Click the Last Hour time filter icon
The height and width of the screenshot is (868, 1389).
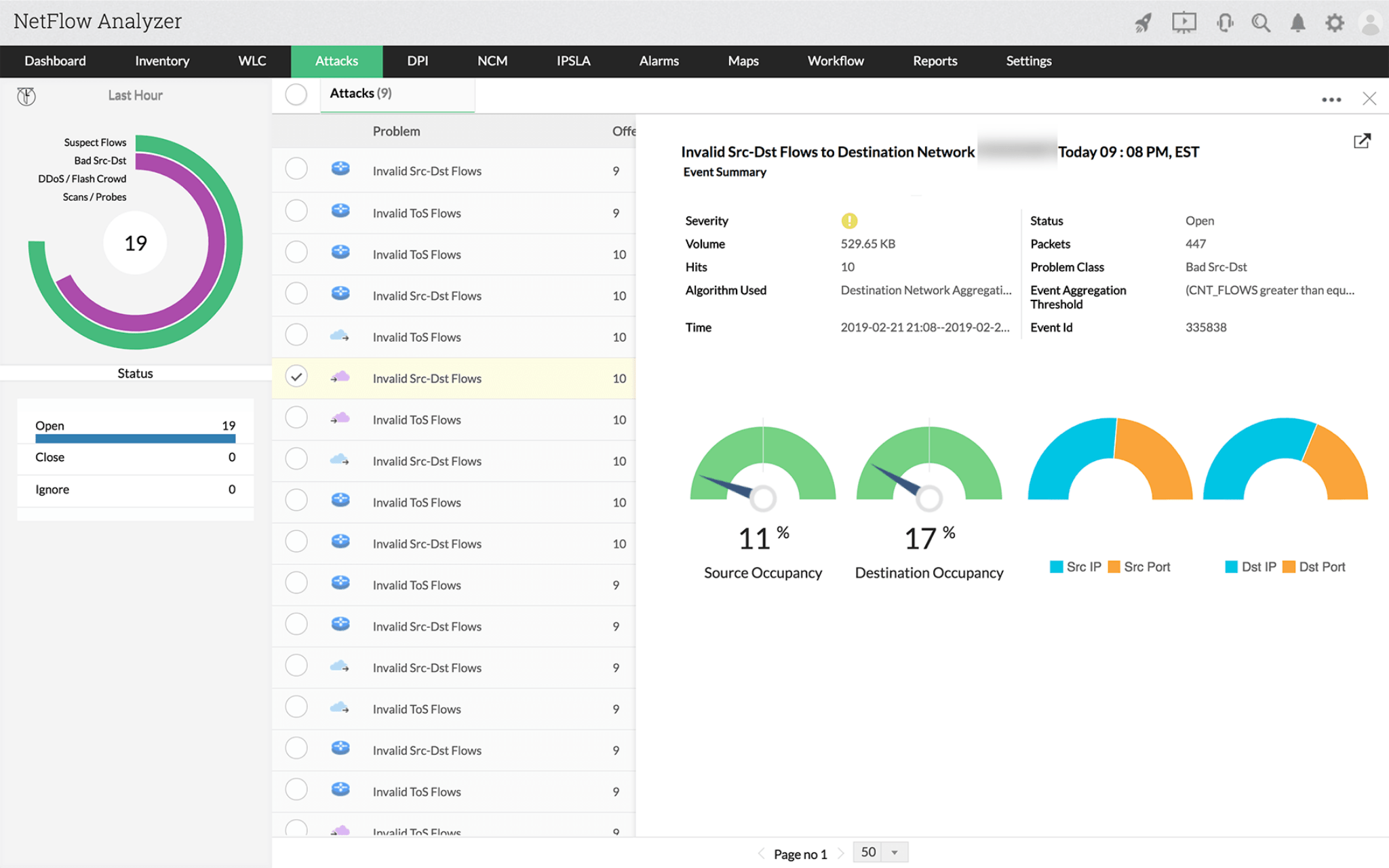click(26, 96)
